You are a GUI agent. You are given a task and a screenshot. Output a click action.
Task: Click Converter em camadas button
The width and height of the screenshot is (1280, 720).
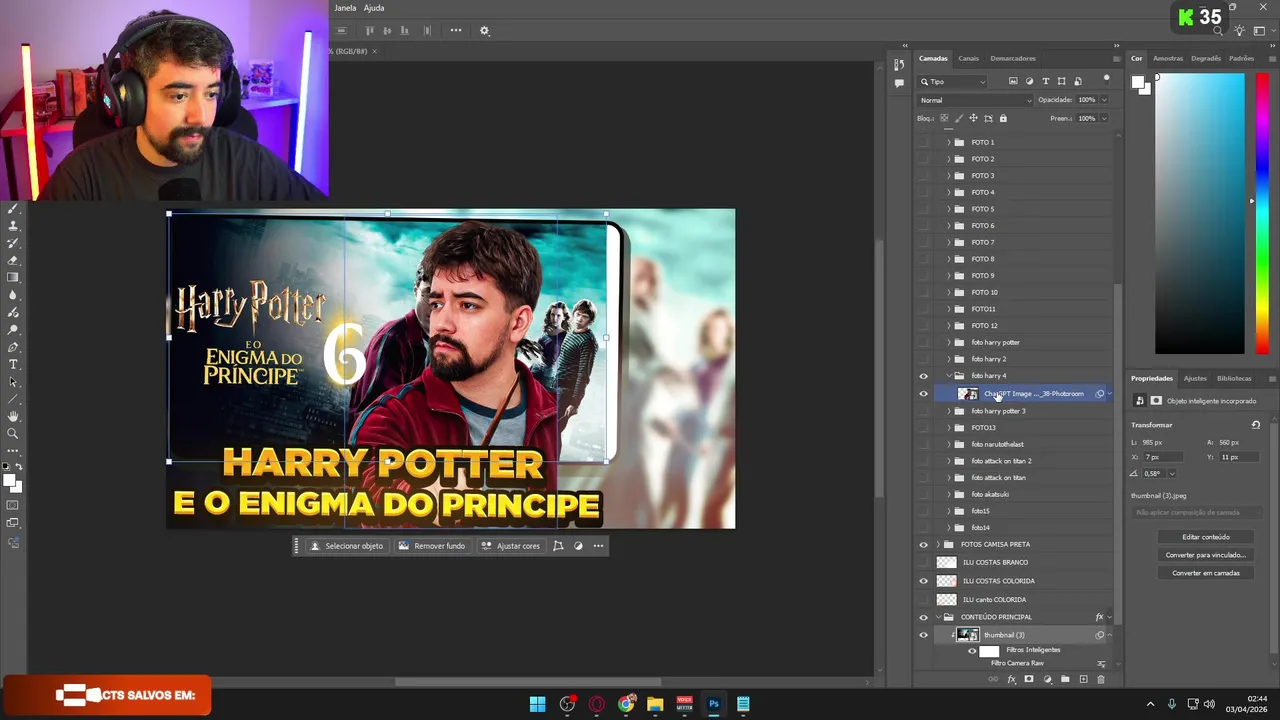(x=1206, y=573)
